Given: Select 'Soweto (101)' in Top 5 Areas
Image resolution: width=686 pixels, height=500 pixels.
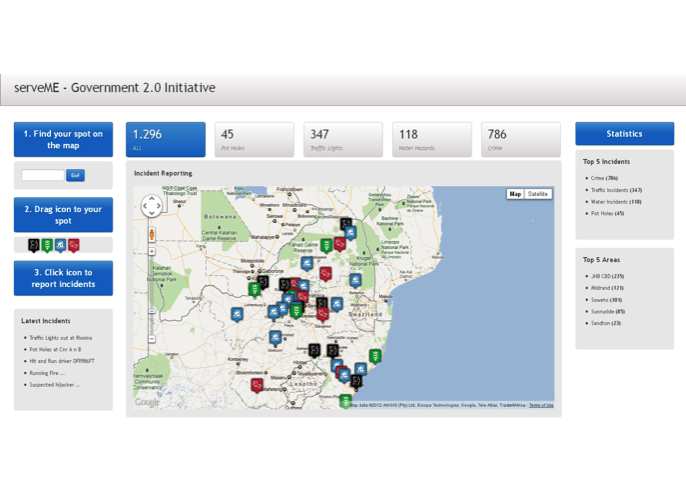Looking at the screenshot, I should click(x=606, y=300).
